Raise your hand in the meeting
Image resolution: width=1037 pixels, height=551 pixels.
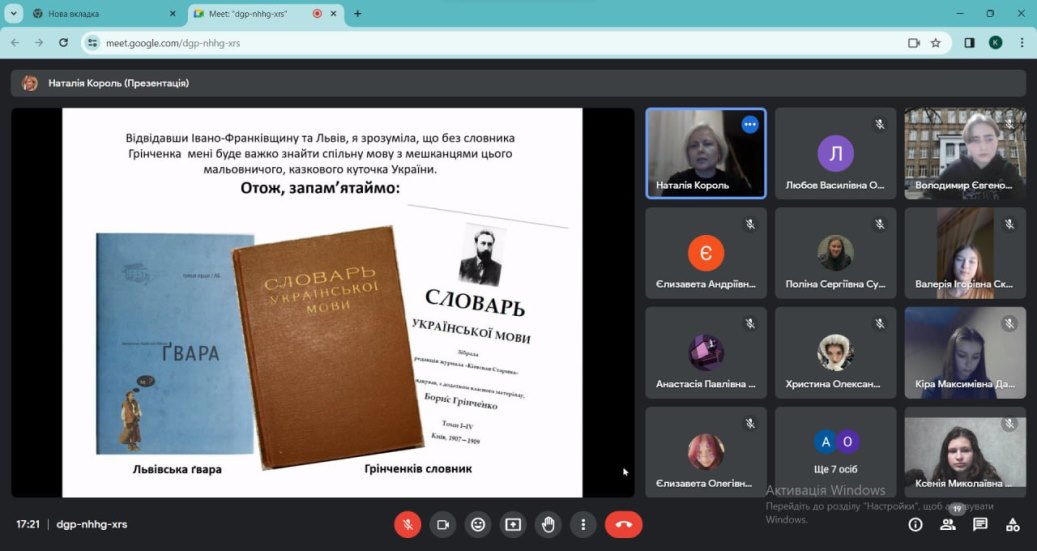[x=548, y=524]
